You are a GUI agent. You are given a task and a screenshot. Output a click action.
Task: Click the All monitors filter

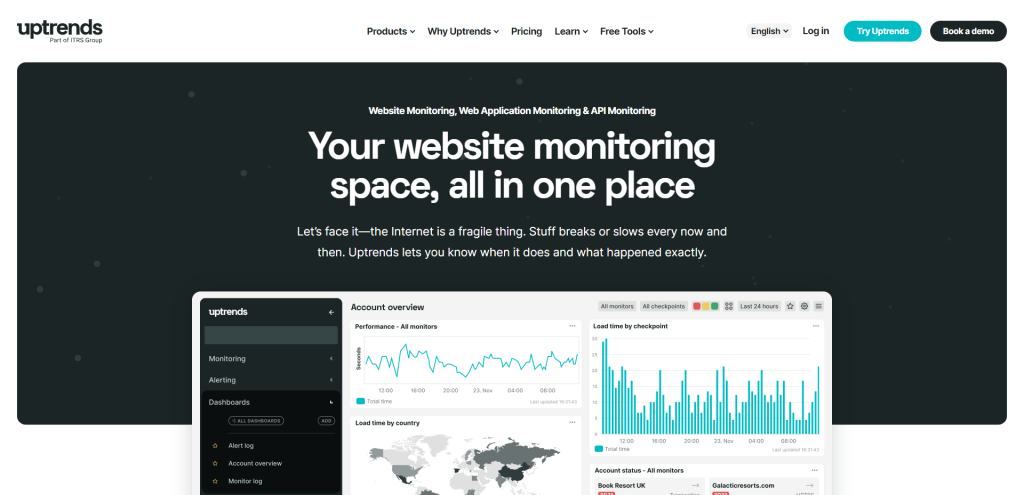tap(617, 306)
